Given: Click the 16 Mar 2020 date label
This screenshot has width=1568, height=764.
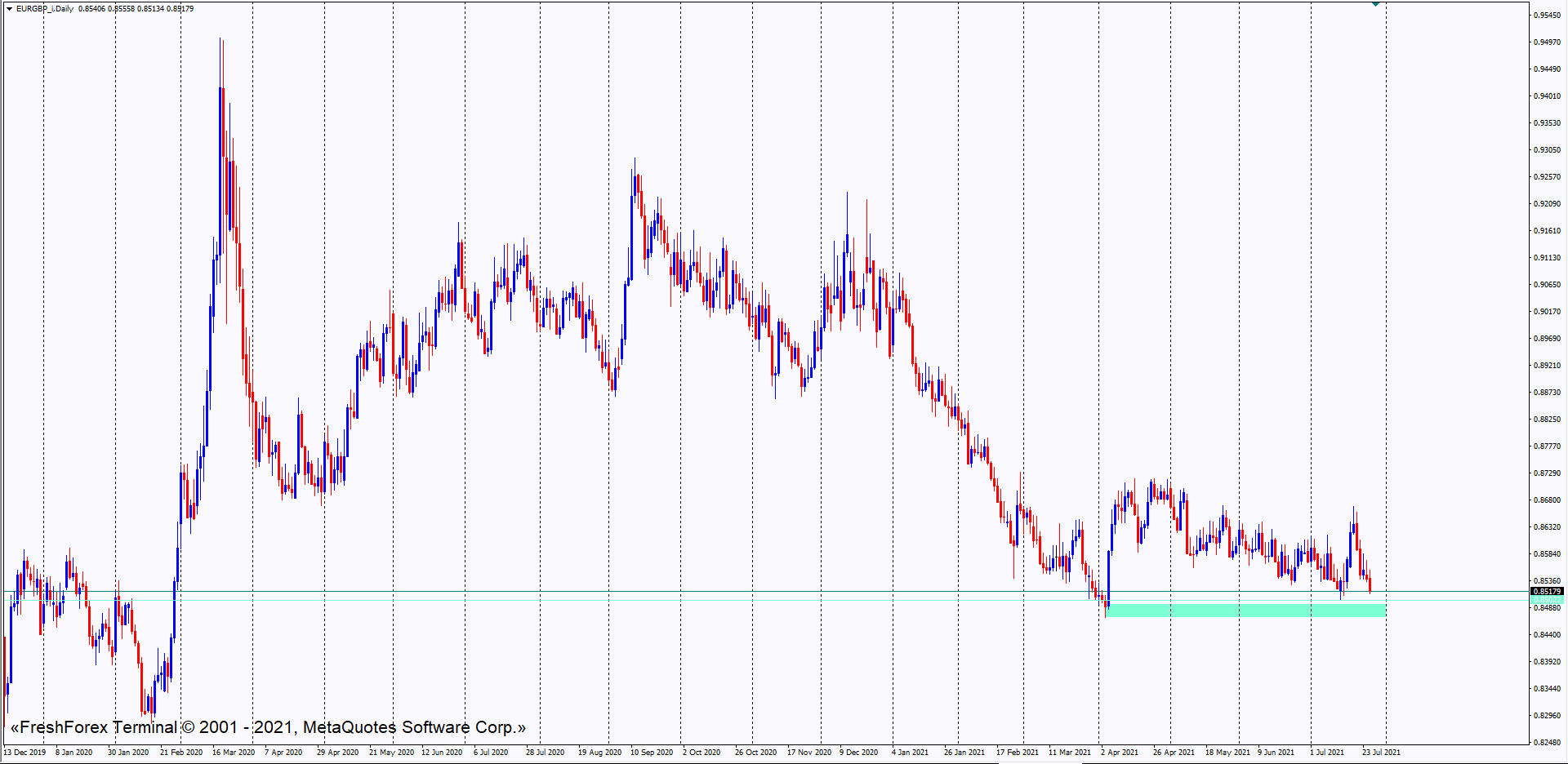Looking at the screenshot, I should [234, 753].
